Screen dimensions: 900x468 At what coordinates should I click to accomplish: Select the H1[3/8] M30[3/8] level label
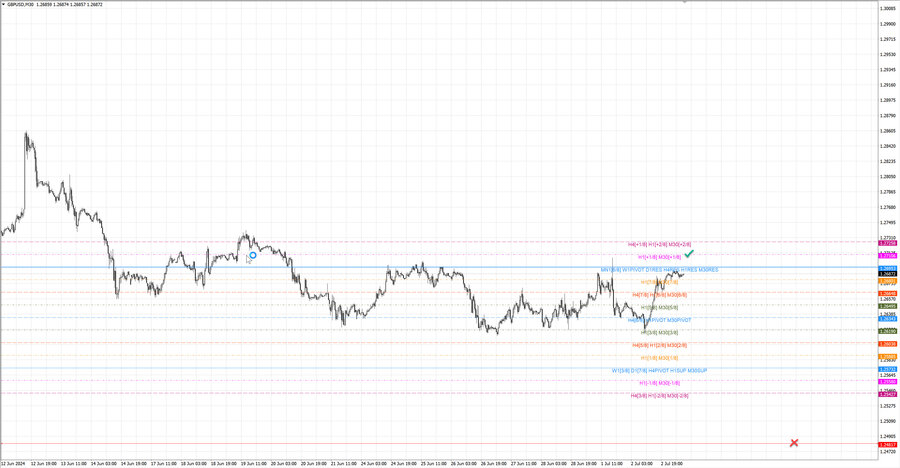pos(660,333)
